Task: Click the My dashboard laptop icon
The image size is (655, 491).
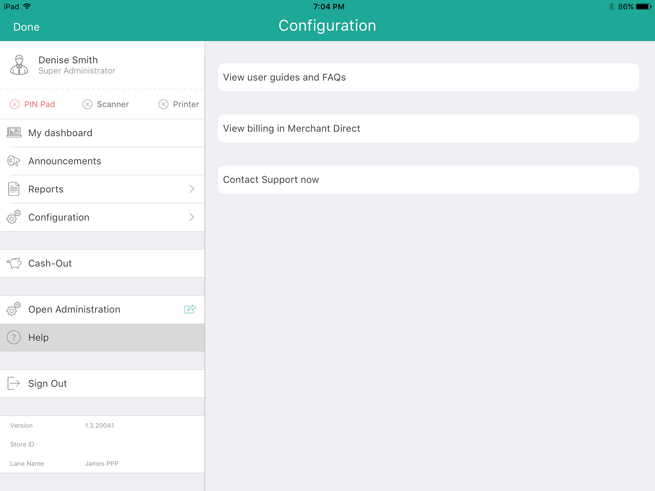Action: point(14,132)
